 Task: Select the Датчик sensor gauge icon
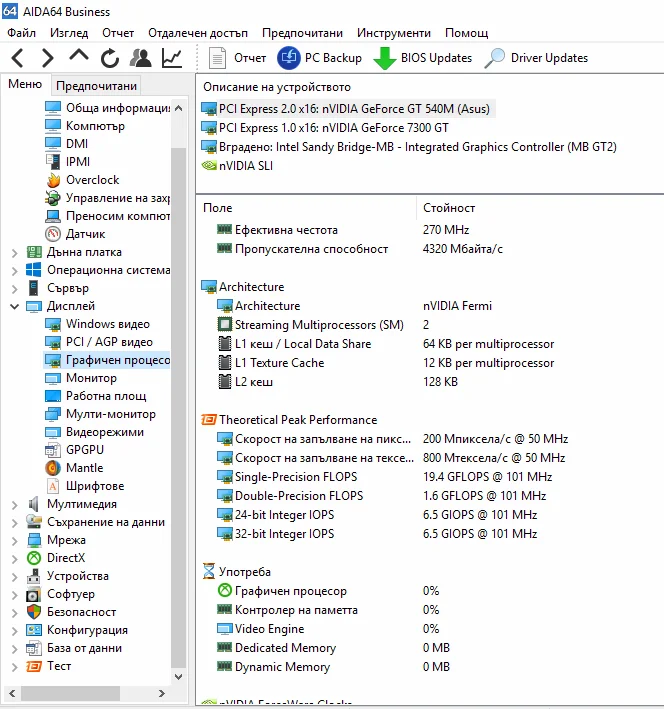pos(53,234)
